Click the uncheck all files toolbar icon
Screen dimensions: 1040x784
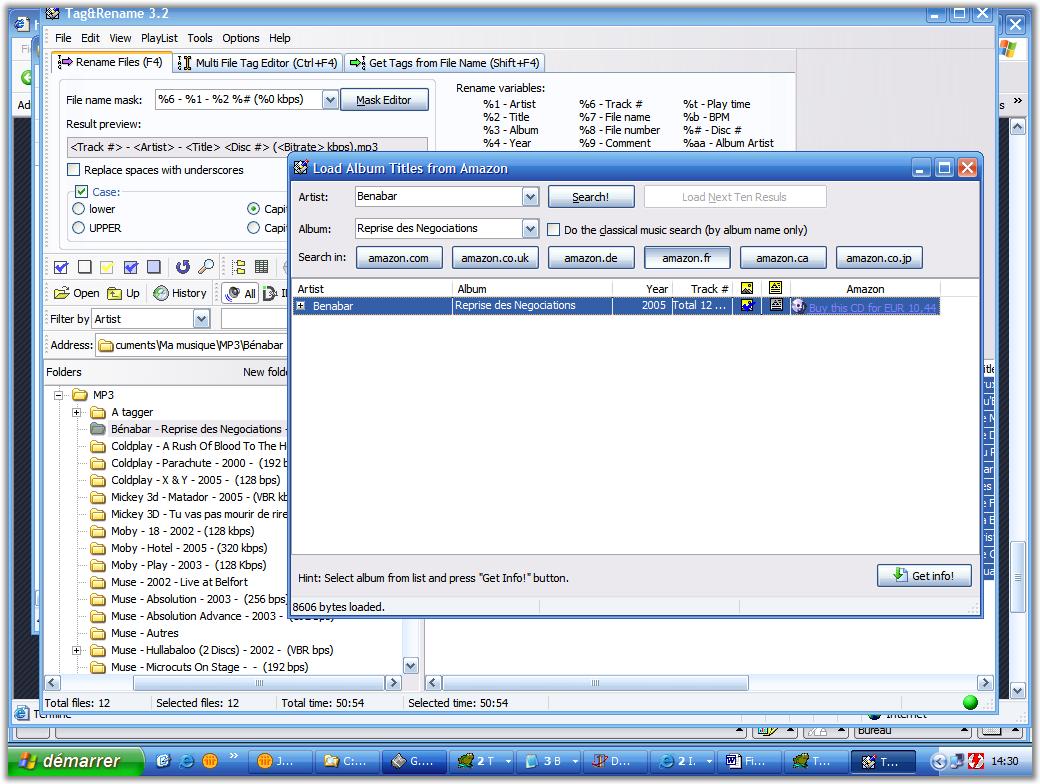[84, 267]
